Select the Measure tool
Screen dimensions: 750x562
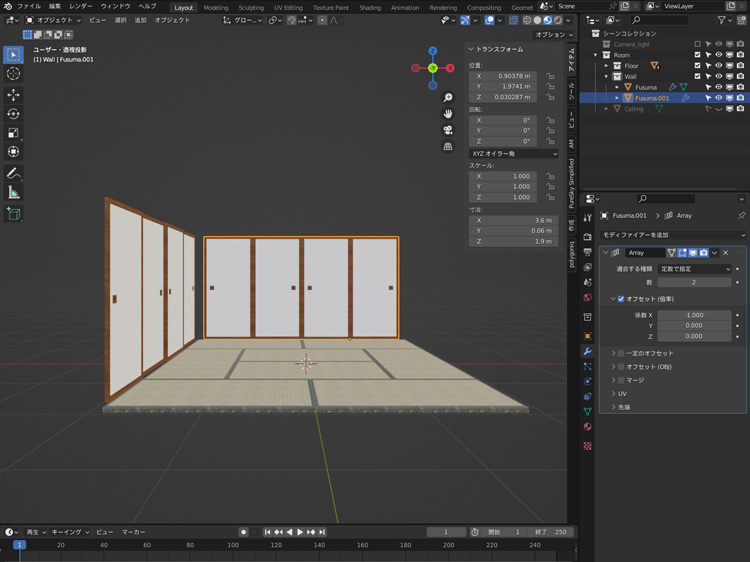tap(13, 192)
